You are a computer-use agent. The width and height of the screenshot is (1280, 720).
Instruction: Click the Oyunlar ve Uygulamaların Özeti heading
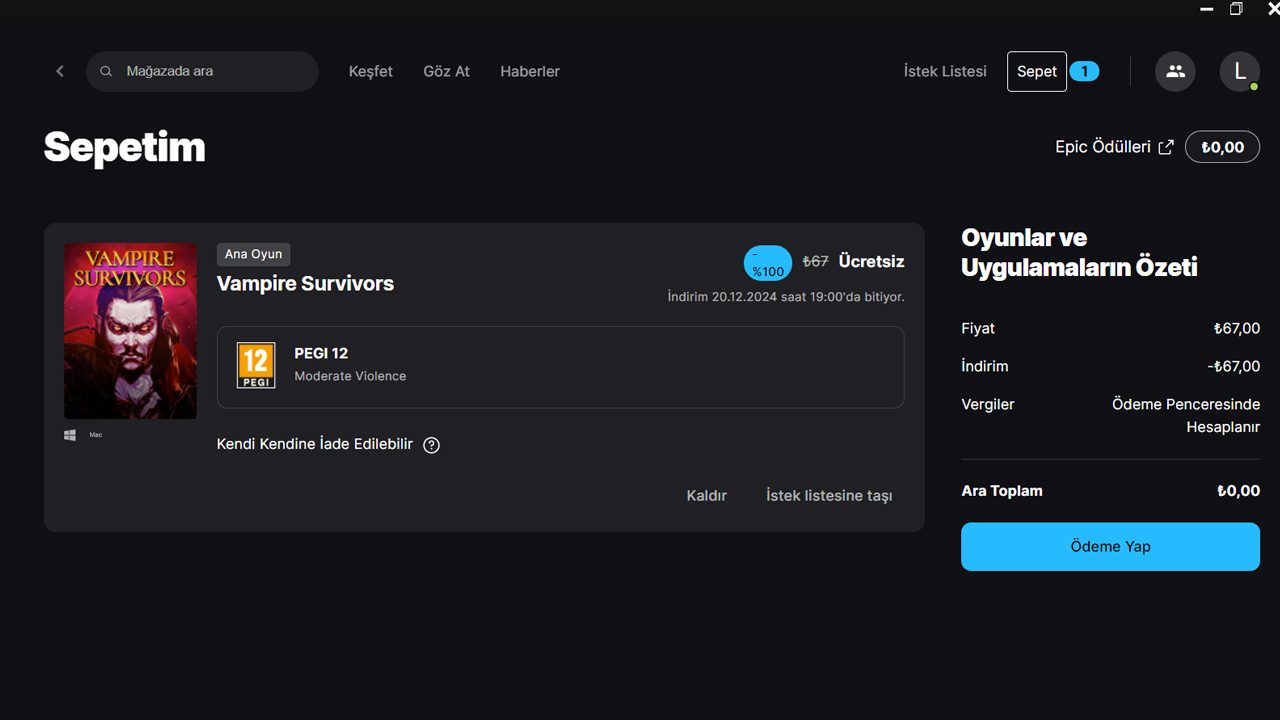click(1079, 253)
